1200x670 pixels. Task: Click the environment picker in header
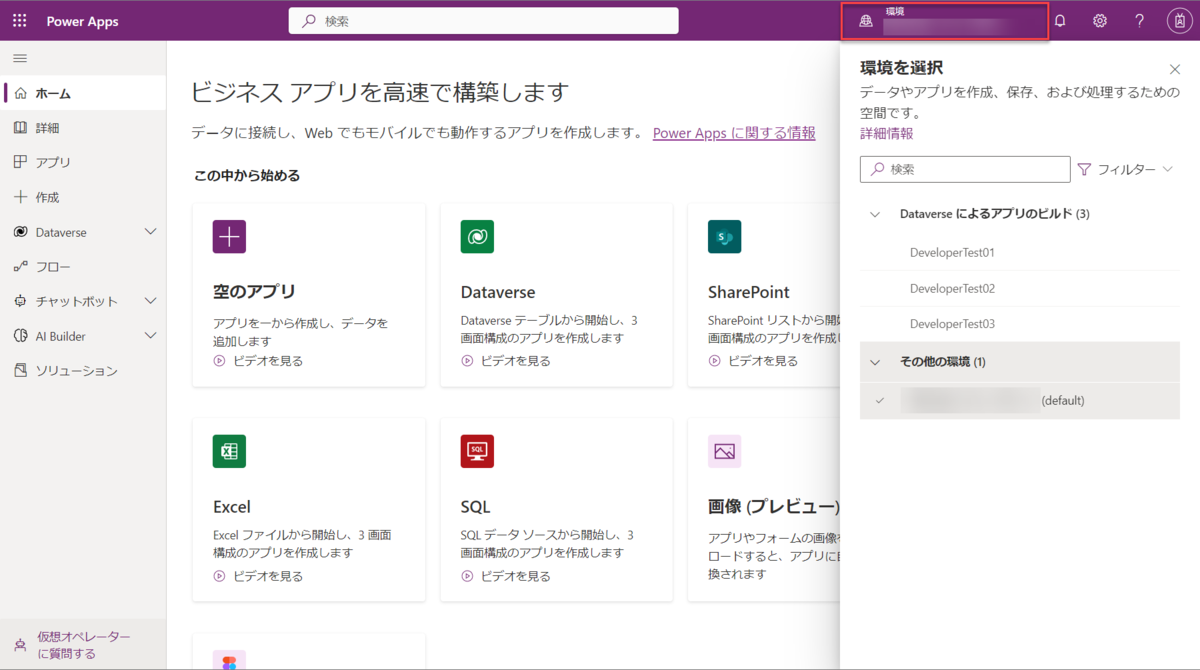(x=945, y=21)
